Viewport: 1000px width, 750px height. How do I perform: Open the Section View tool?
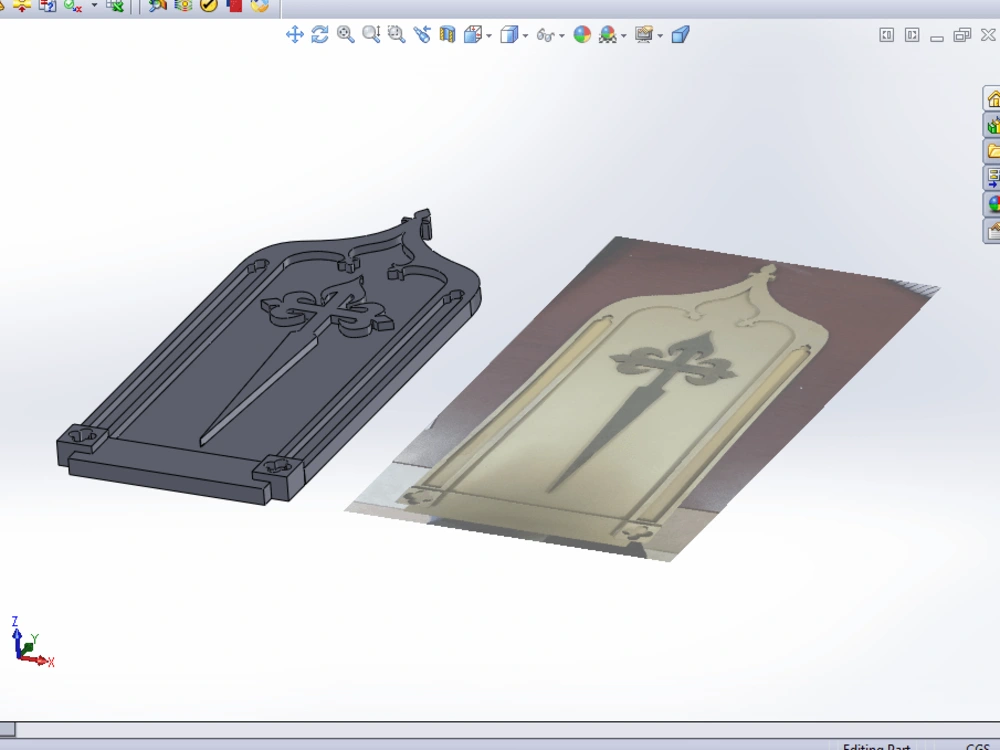pyautogui.click(x=446, y=34)
